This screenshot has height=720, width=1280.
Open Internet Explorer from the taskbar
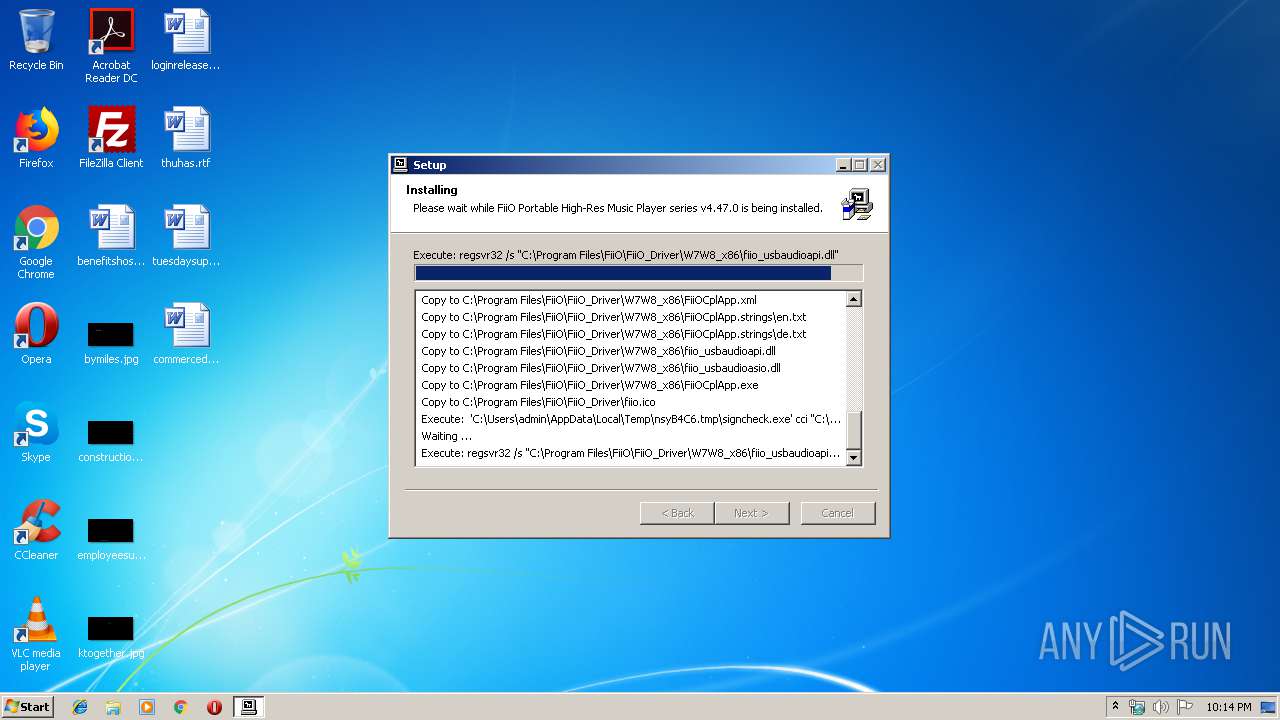tap(80, 707)
